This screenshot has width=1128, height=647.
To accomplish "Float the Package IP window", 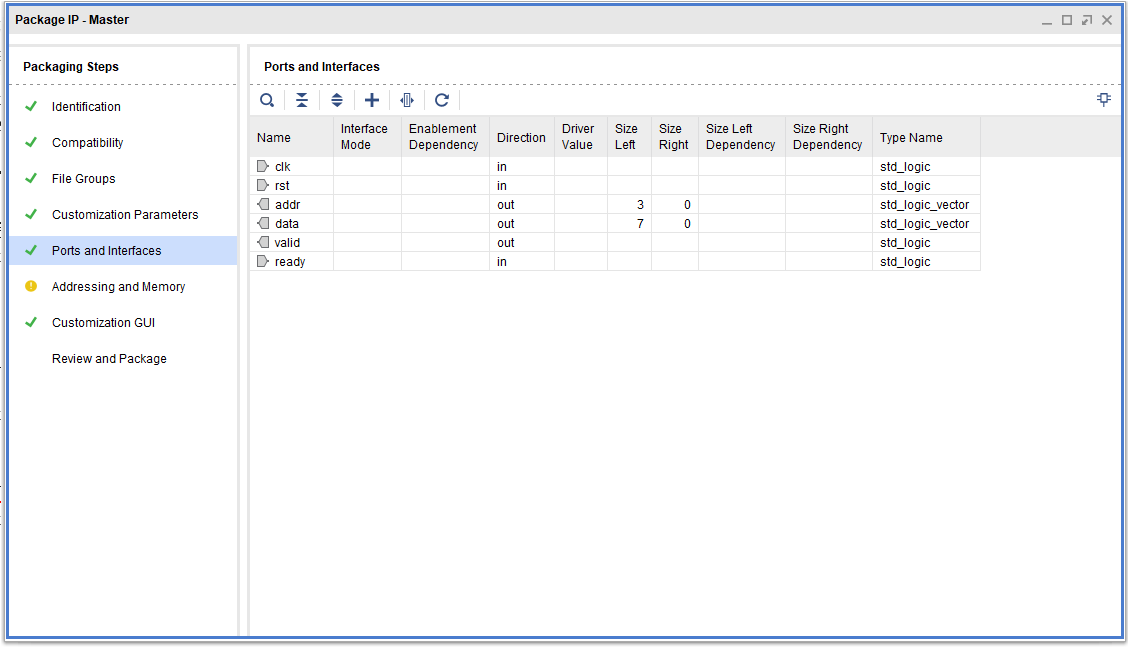I will pos(1087,20).
